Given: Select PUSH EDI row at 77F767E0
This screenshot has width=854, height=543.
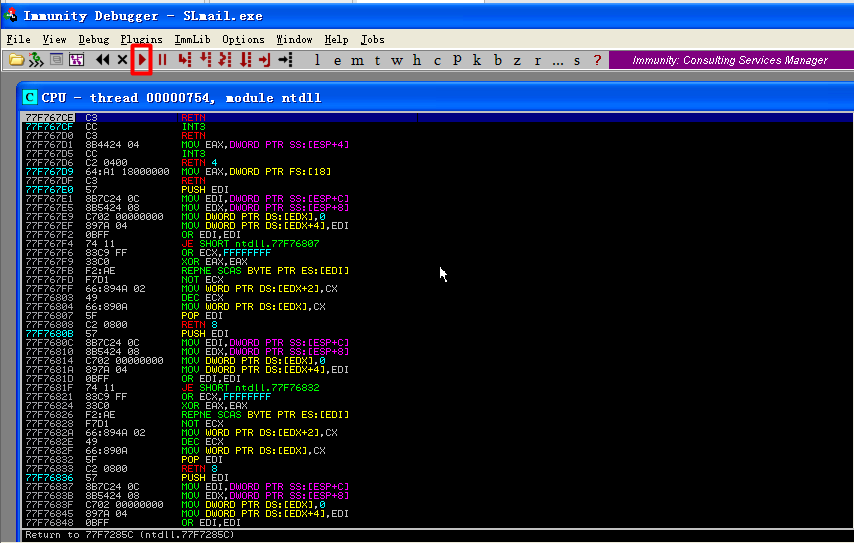Looking at the screenshot, I should tap(437, 190).
